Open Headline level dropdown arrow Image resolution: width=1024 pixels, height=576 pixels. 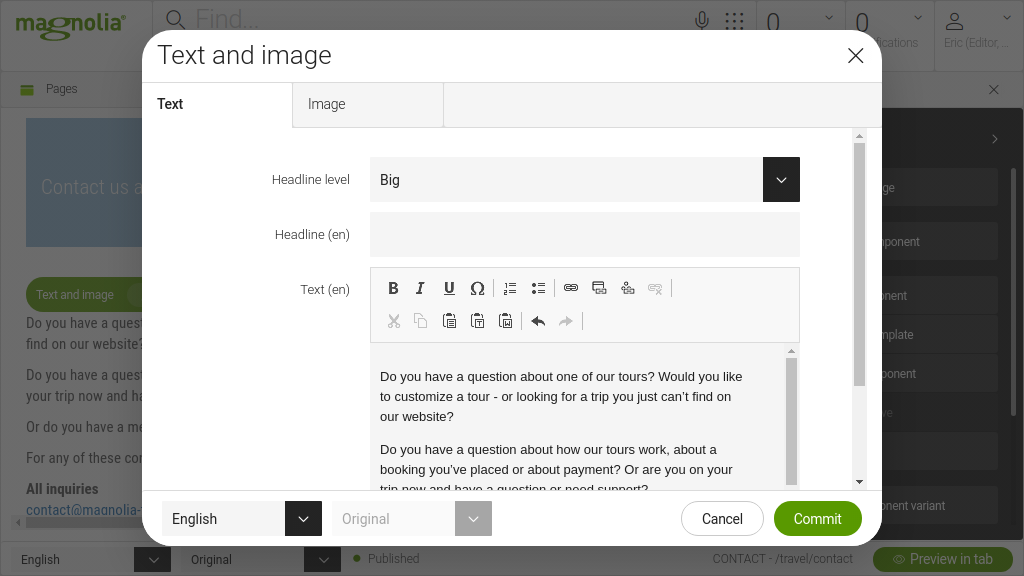[781, 180]
